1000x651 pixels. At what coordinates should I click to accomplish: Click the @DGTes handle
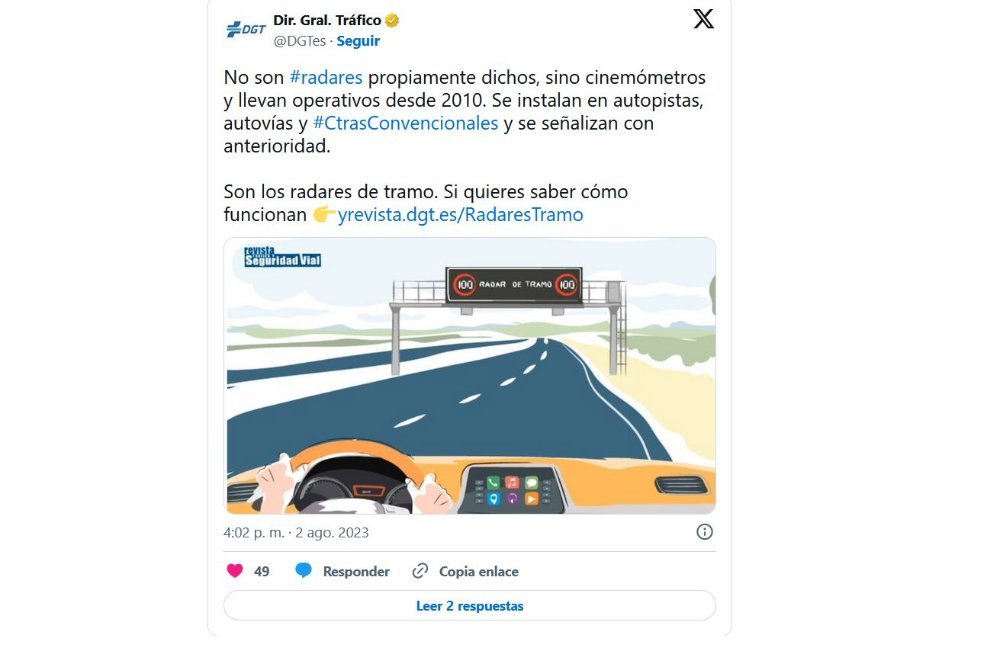click(x=300, y=41)
